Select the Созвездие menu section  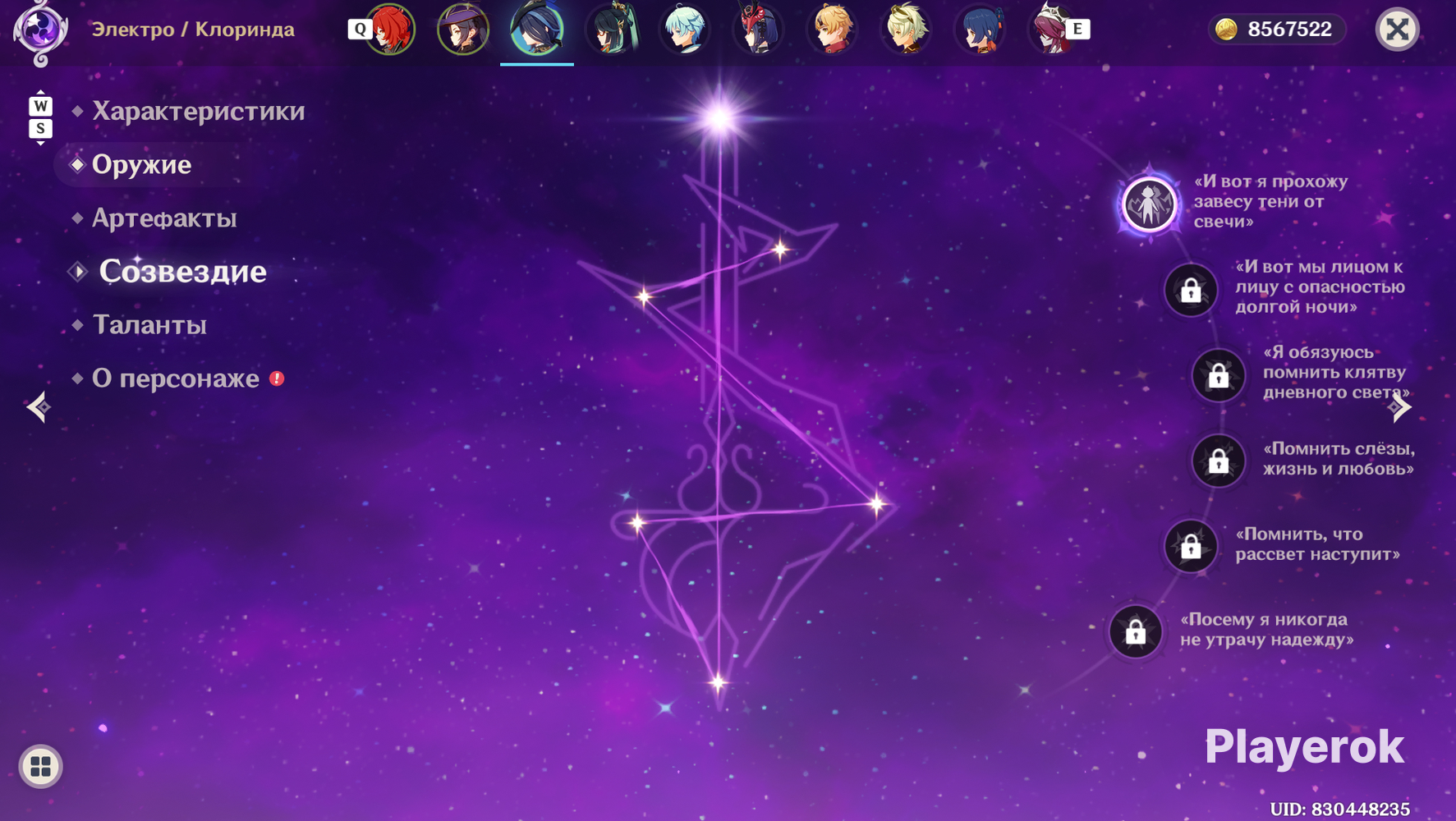(x=182, y=271)
